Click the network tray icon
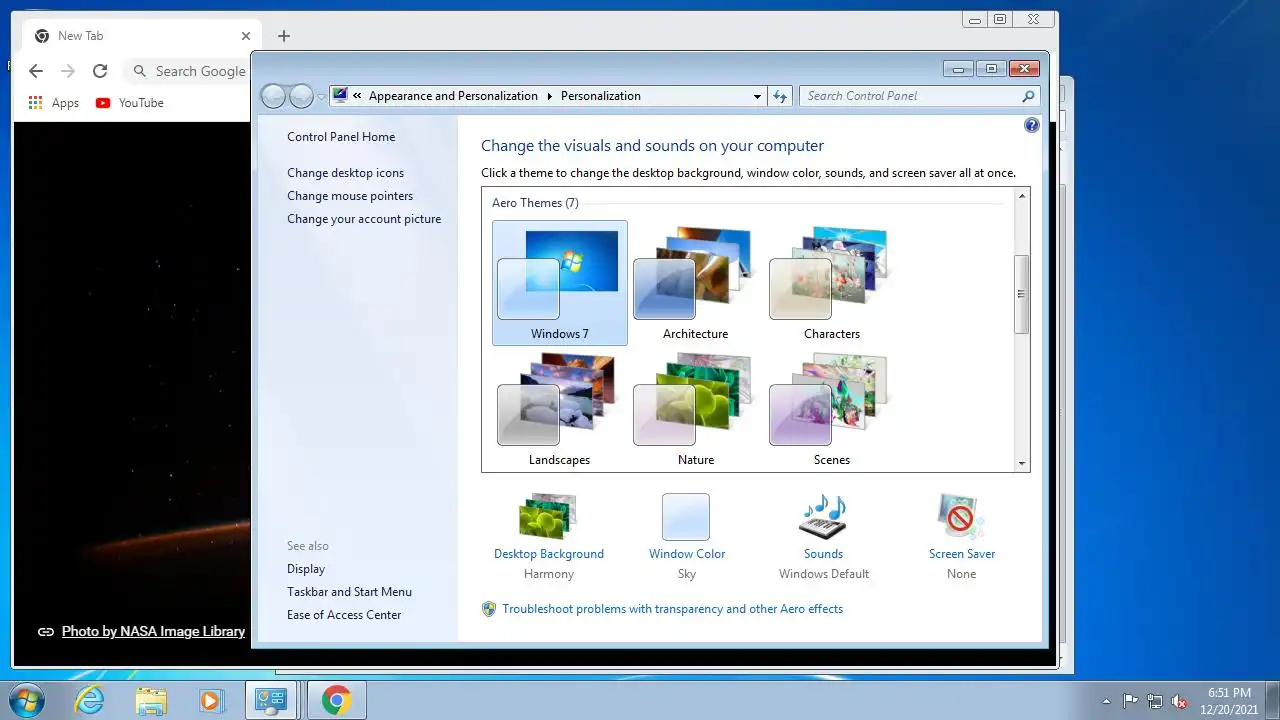 (1155, 701)
